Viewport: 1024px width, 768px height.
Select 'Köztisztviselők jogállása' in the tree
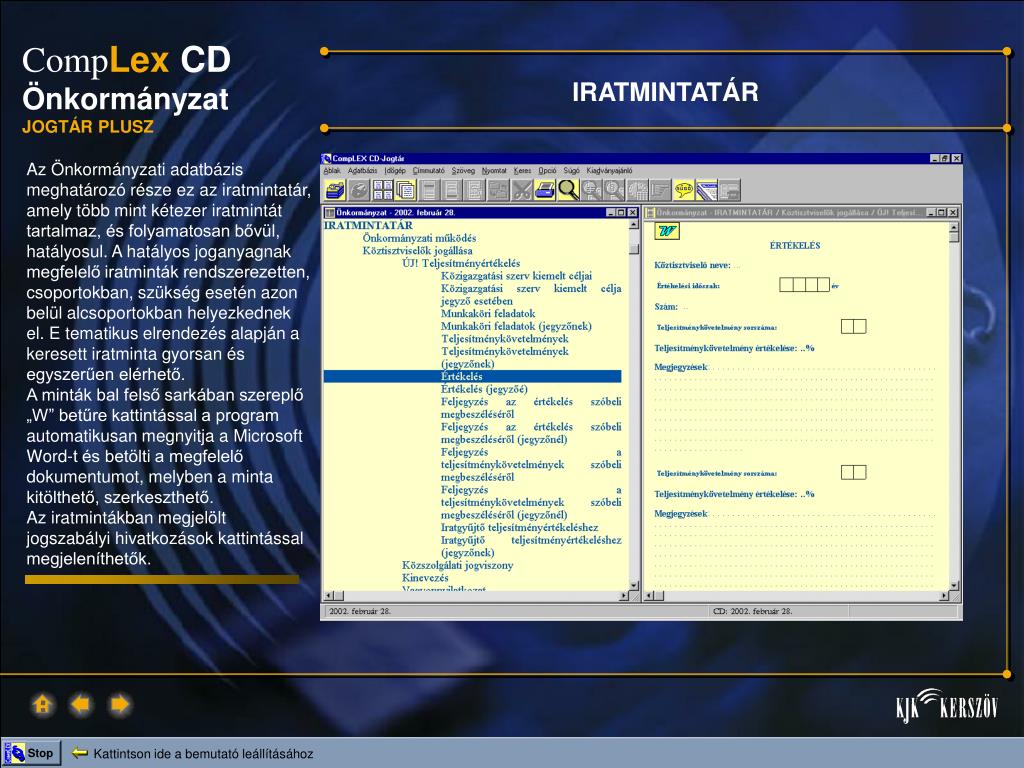[417, 250]
